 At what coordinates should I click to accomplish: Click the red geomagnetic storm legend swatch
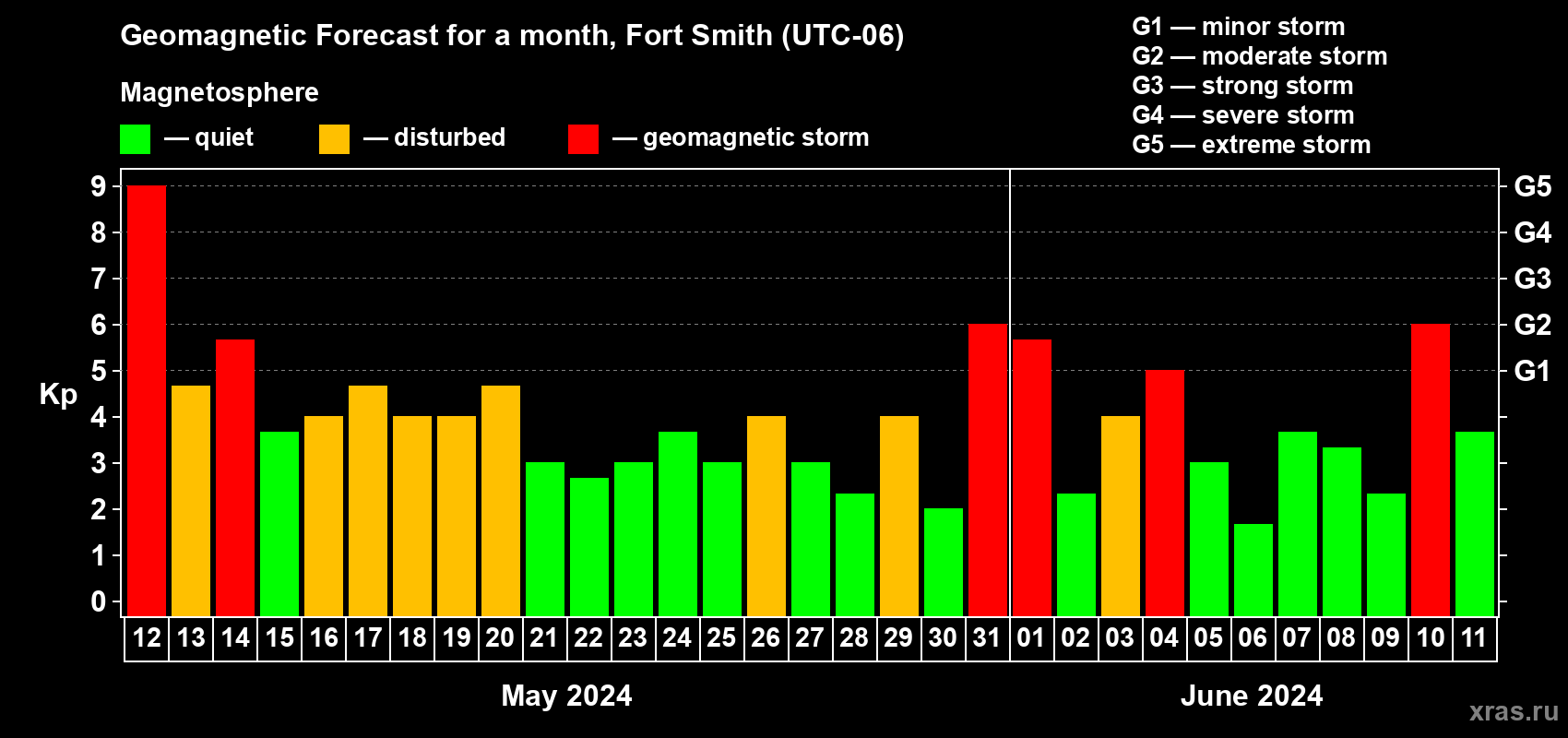coord(583,139)
